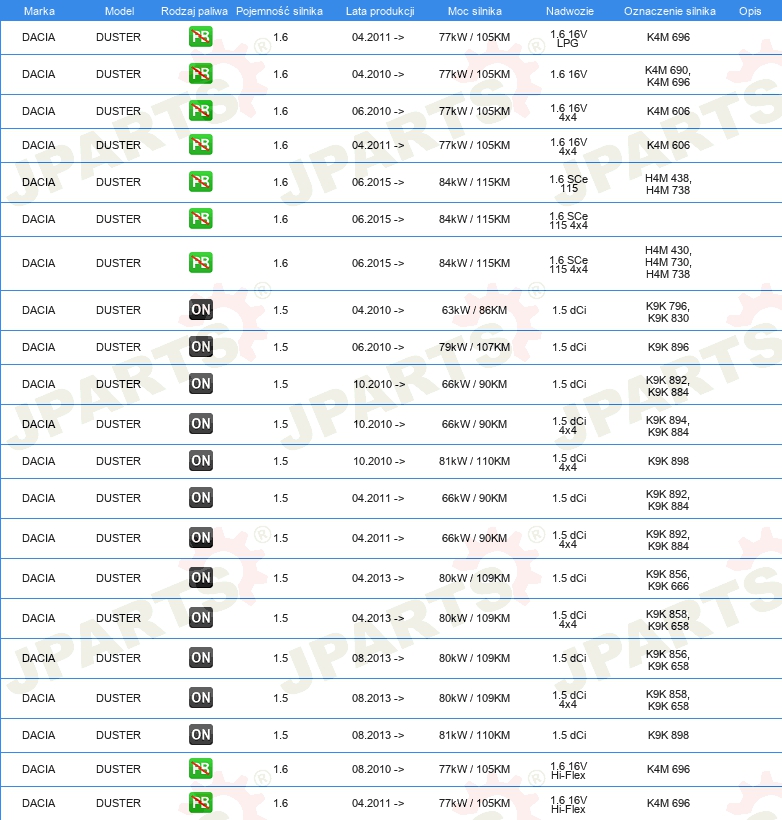The image size is (782, 820).
Task: Click the '79kW / 107KM' power cell
Action: click(474, 347)
